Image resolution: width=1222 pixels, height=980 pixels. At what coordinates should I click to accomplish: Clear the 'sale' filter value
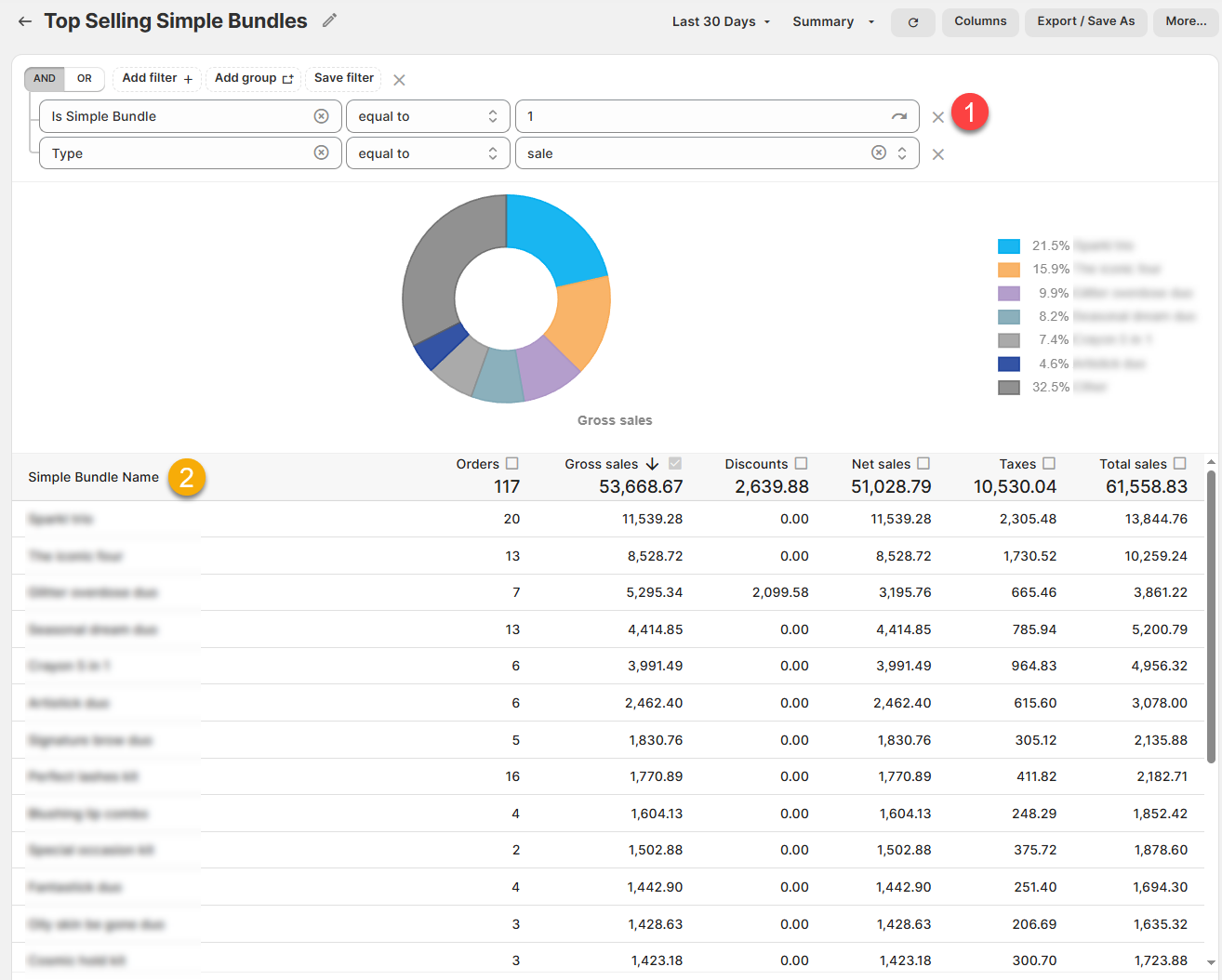[878, 152]
